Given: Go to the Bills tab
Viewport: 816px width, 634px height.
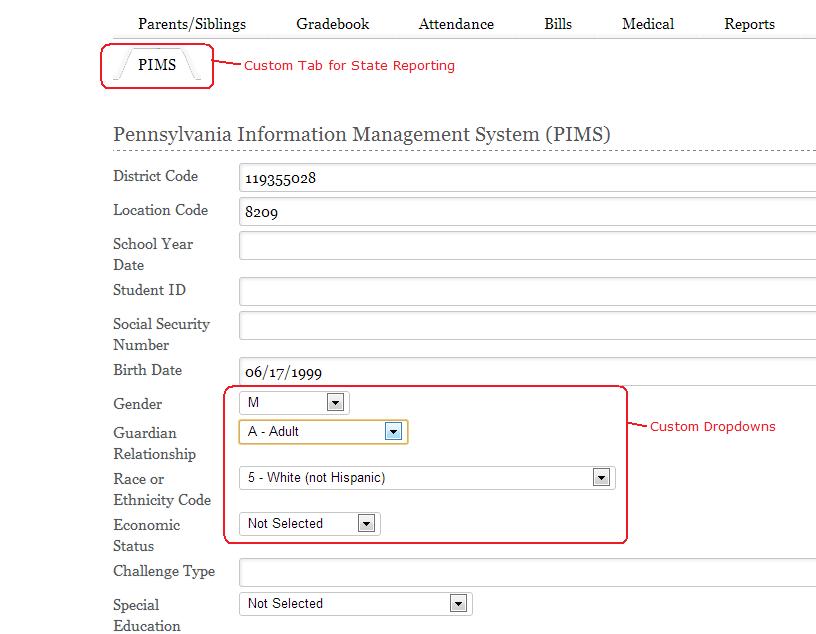Looking at the screenshot, I should click(558, 23).
